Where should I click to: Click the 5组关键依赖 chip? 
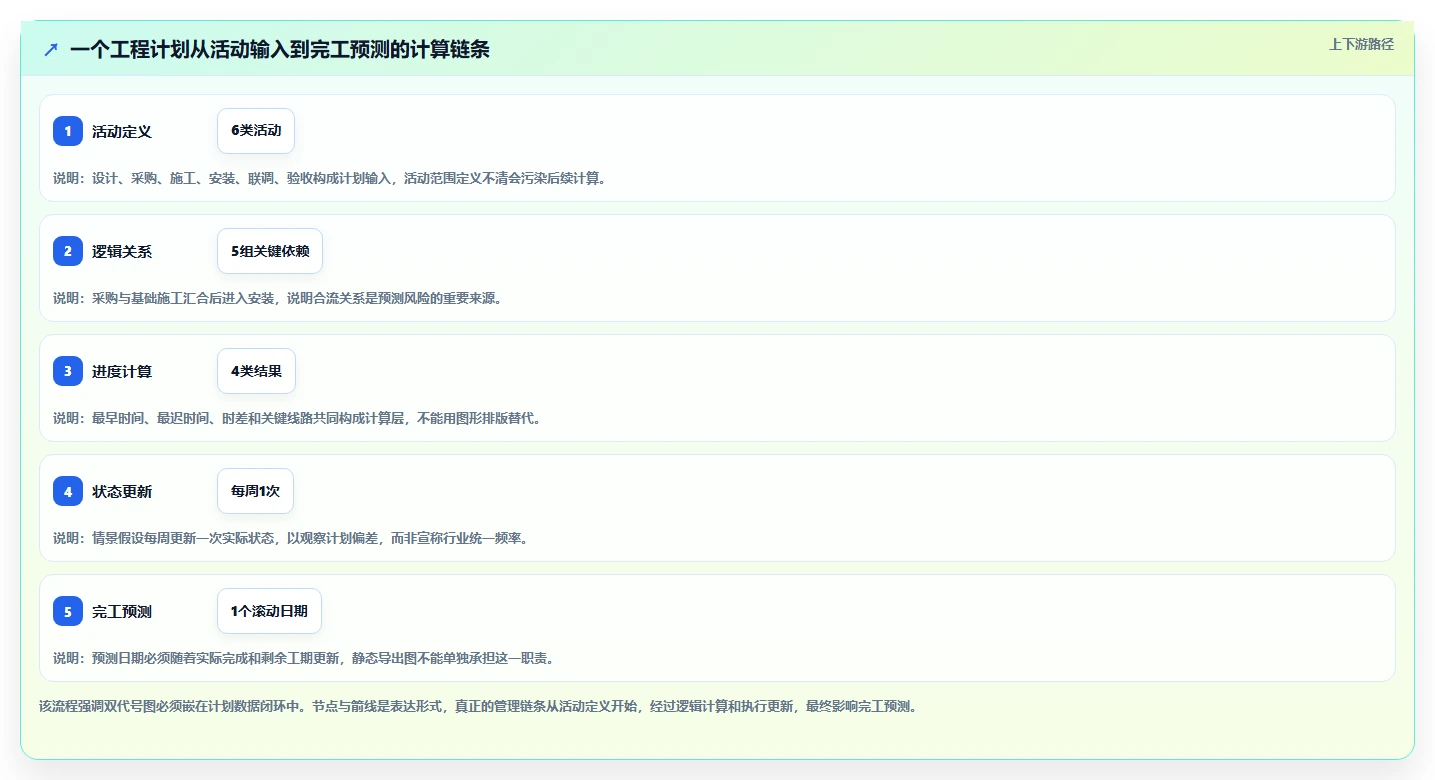click(x=270, y=251)
